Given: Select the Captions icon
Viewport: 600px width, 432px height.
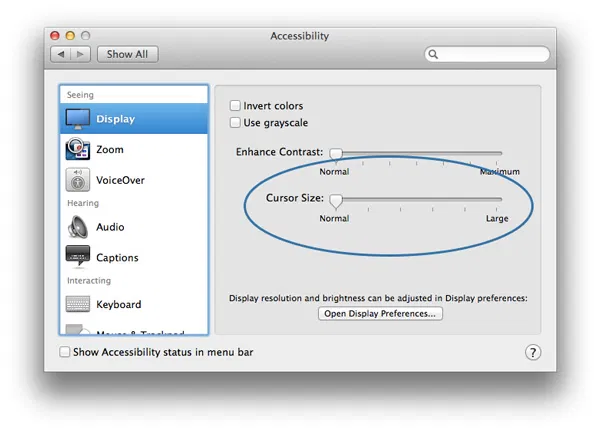Looking at the screenshot, I should (78, 256).
